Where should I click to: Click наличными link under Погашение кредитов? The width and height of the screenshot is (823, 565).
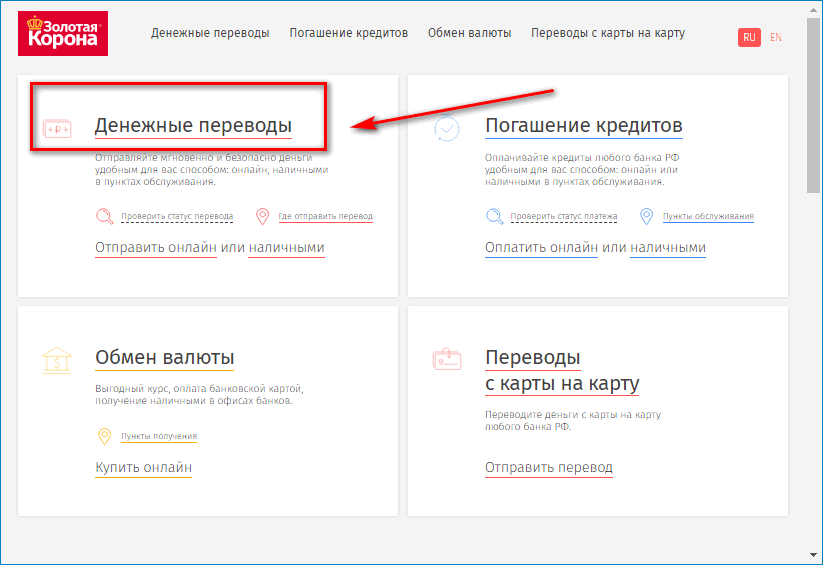coord(668,248)
